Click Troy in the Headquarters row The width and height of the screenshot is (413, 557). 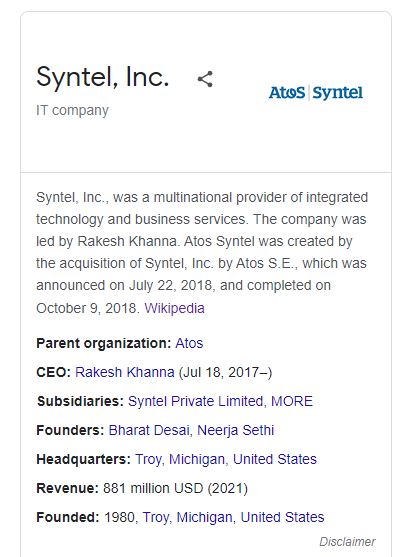click(x=148, y=459)
